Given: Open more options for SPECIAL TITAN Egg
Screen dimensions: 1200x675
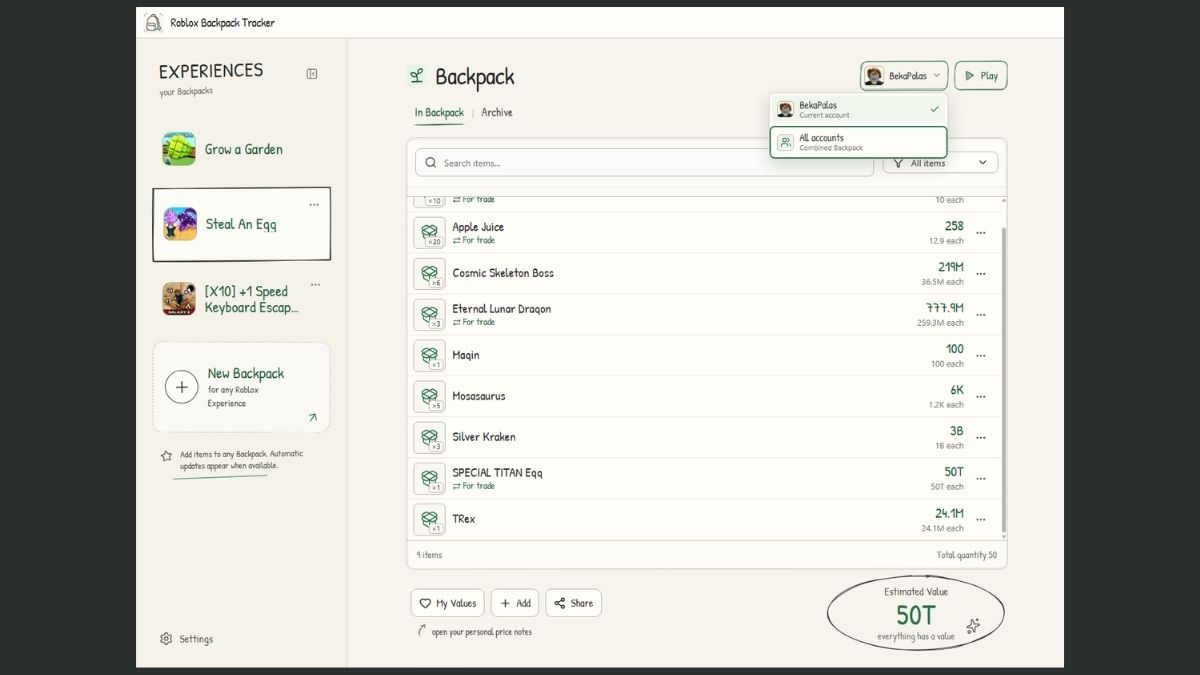Looking at the screenshot, I should tap(981, 479).
